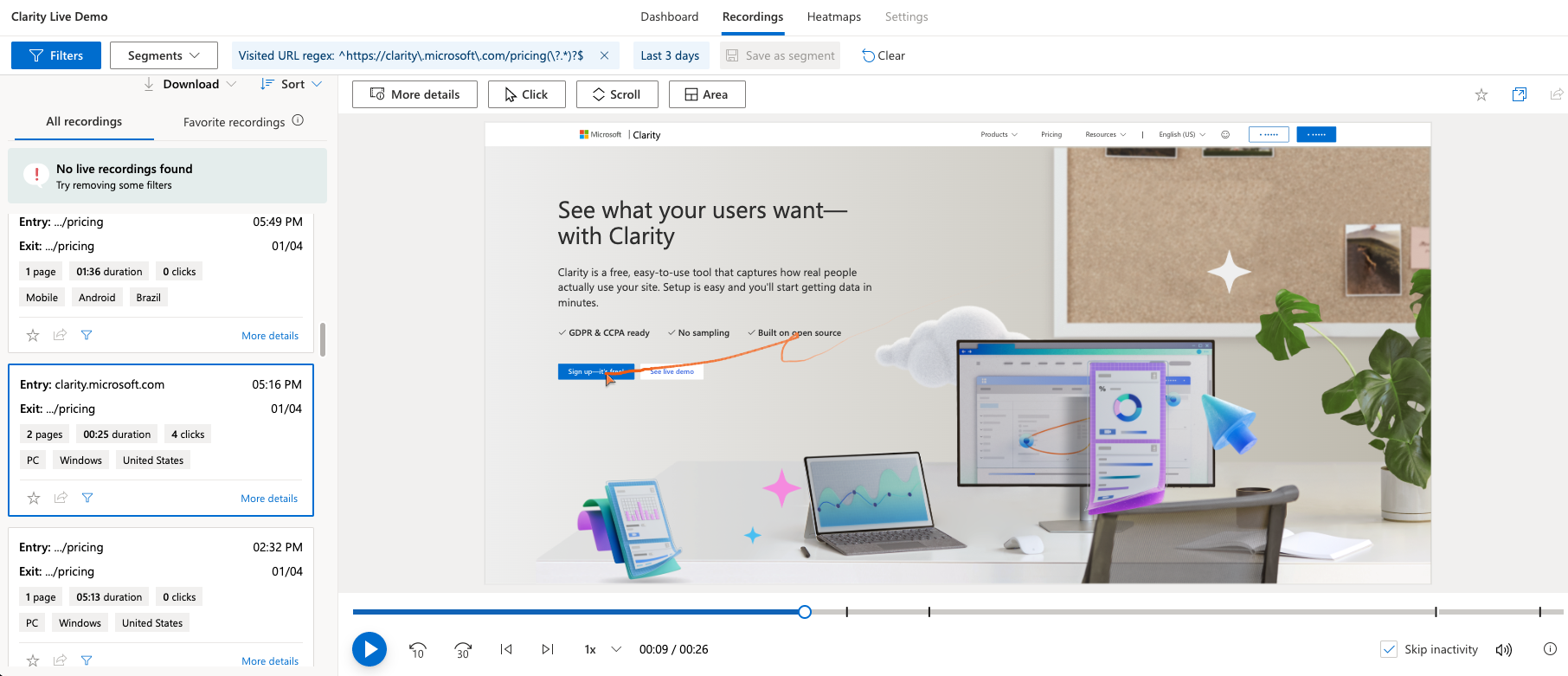Filter by the 02:32 PM recording

(87, 660)
